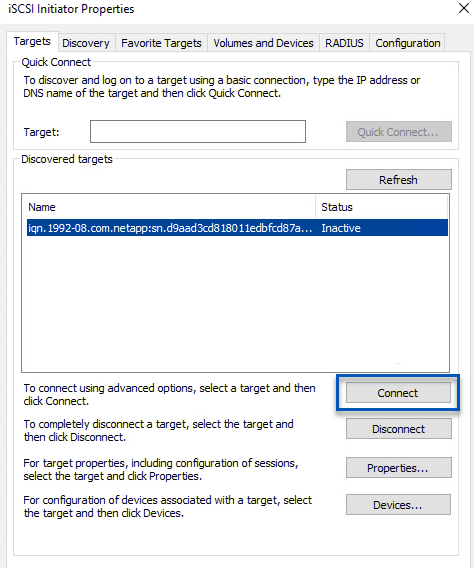Open the Configuration tab
The height and width of the screenshot is (568, 474).
click(x=407, y=43)
